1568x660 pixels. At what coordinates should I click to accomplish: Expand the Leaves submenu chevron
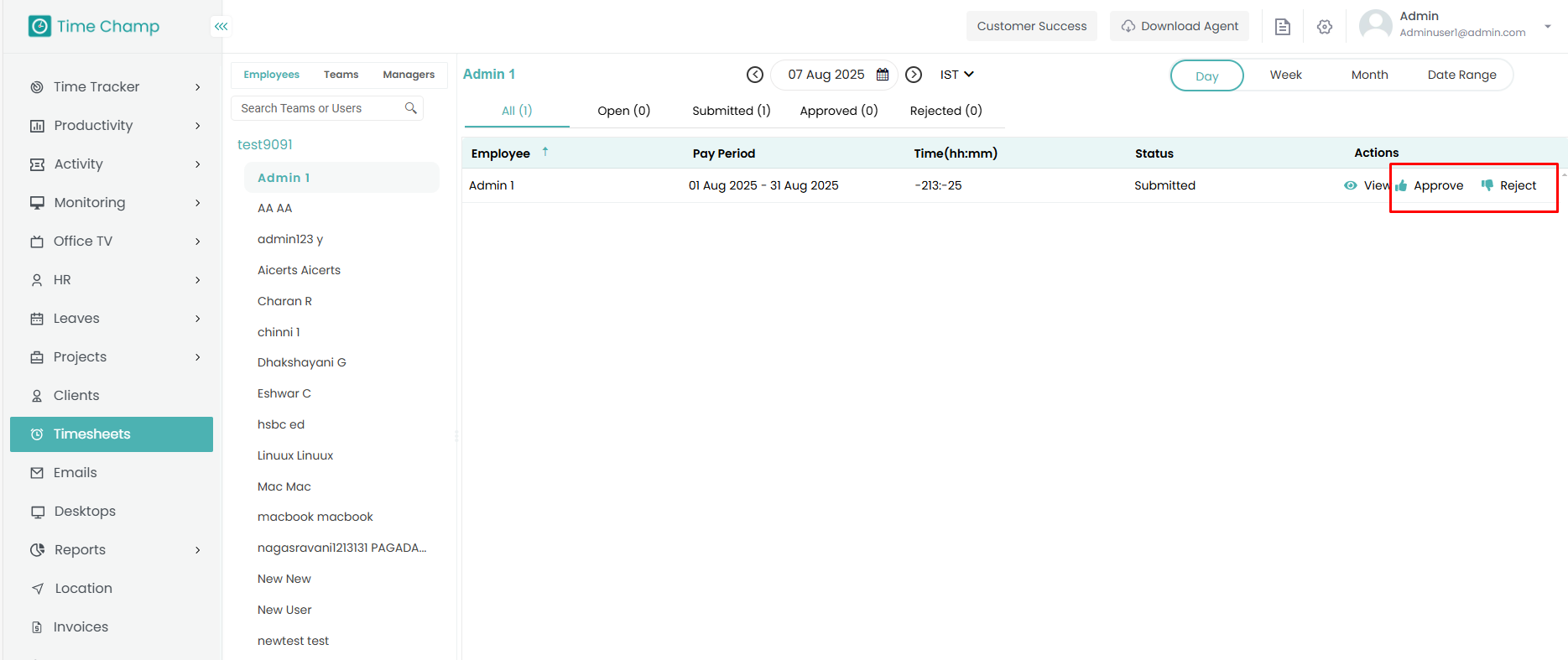click(x=198, y=319)
